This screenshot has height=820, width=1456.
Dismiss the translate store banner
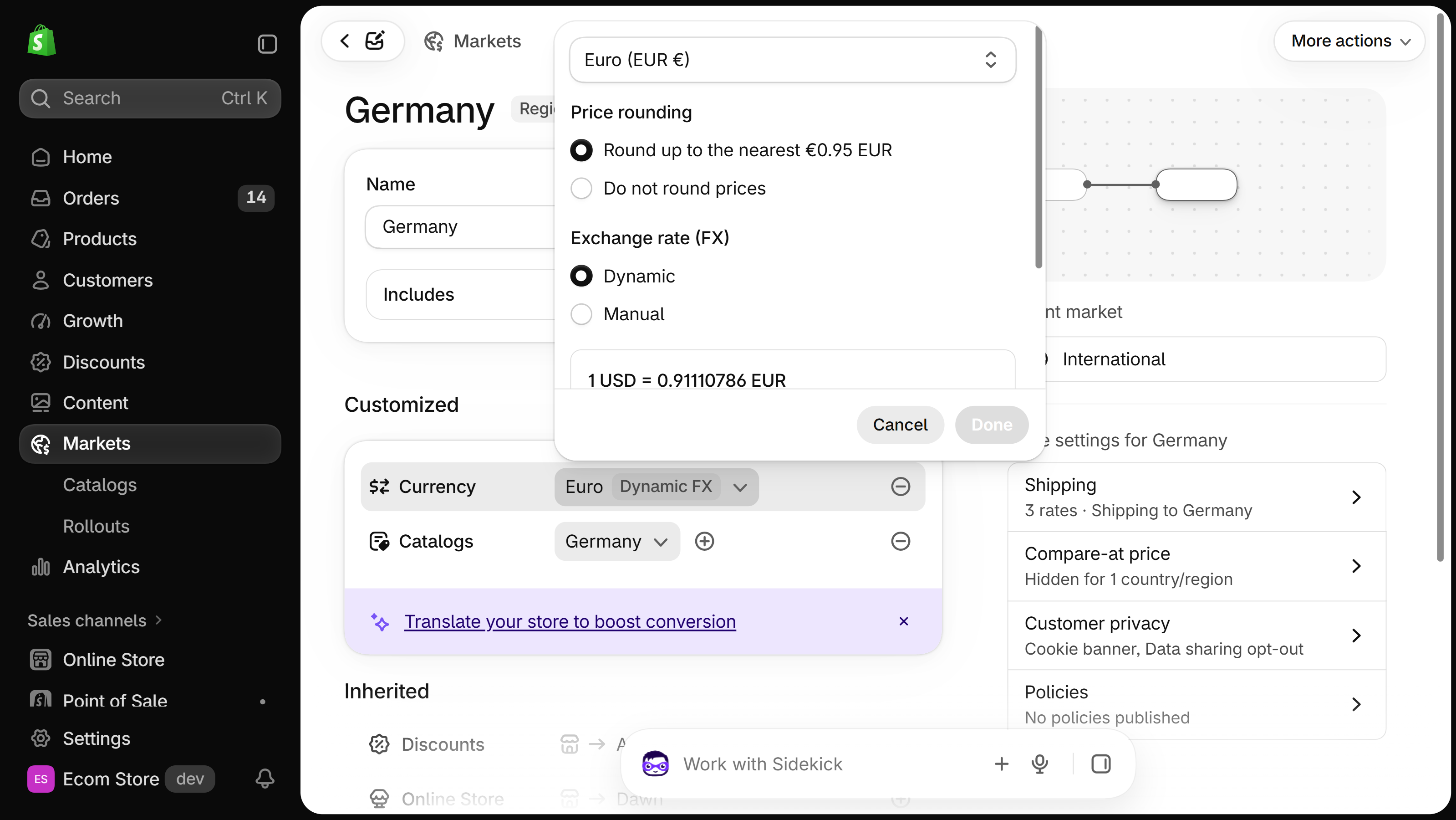click(x=904, y=621)
